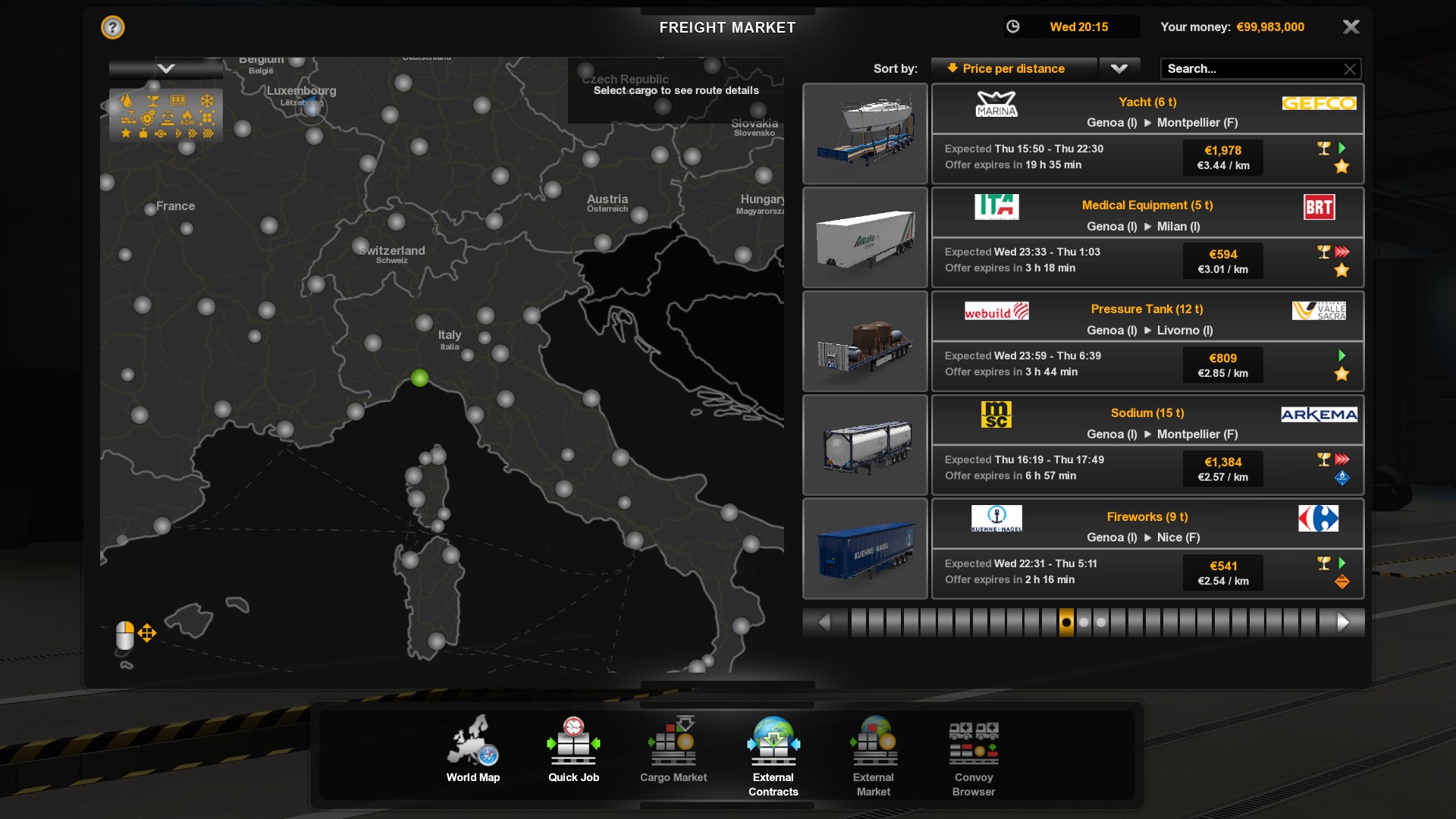Select the Fireworks Kuehne+Nagel trailer thumbnail
The width and height of the screenshot is (1456, 819).
click(x=865, y=549)
